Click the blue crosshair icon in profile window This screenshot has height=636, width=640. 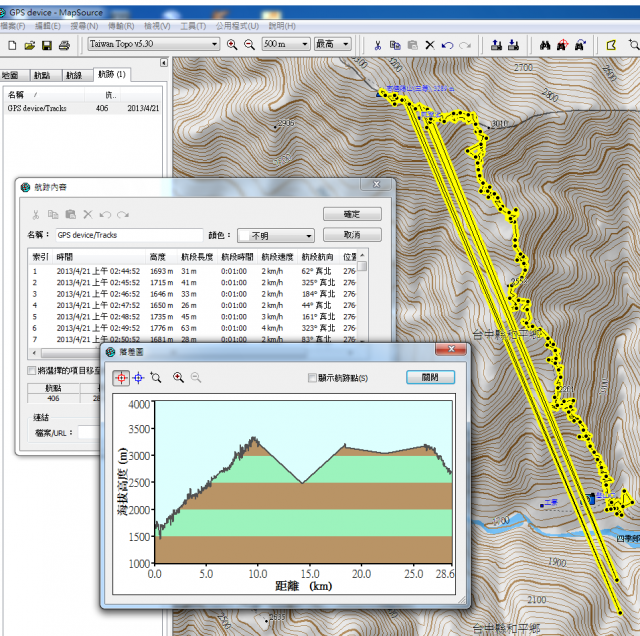[x=138, y=378]
